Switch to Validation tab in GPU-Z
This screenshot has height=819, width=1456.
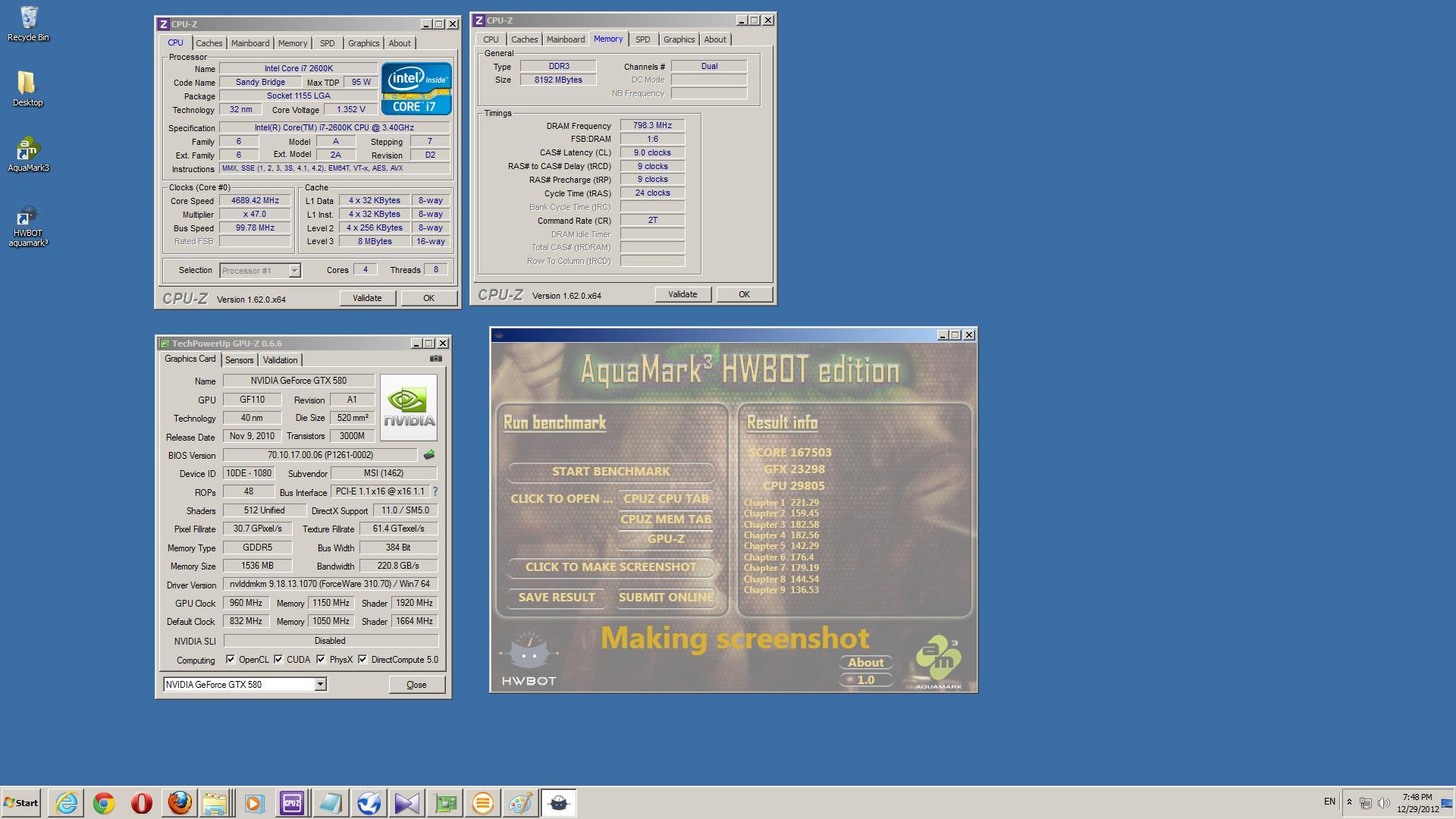[x=280, y=360]
